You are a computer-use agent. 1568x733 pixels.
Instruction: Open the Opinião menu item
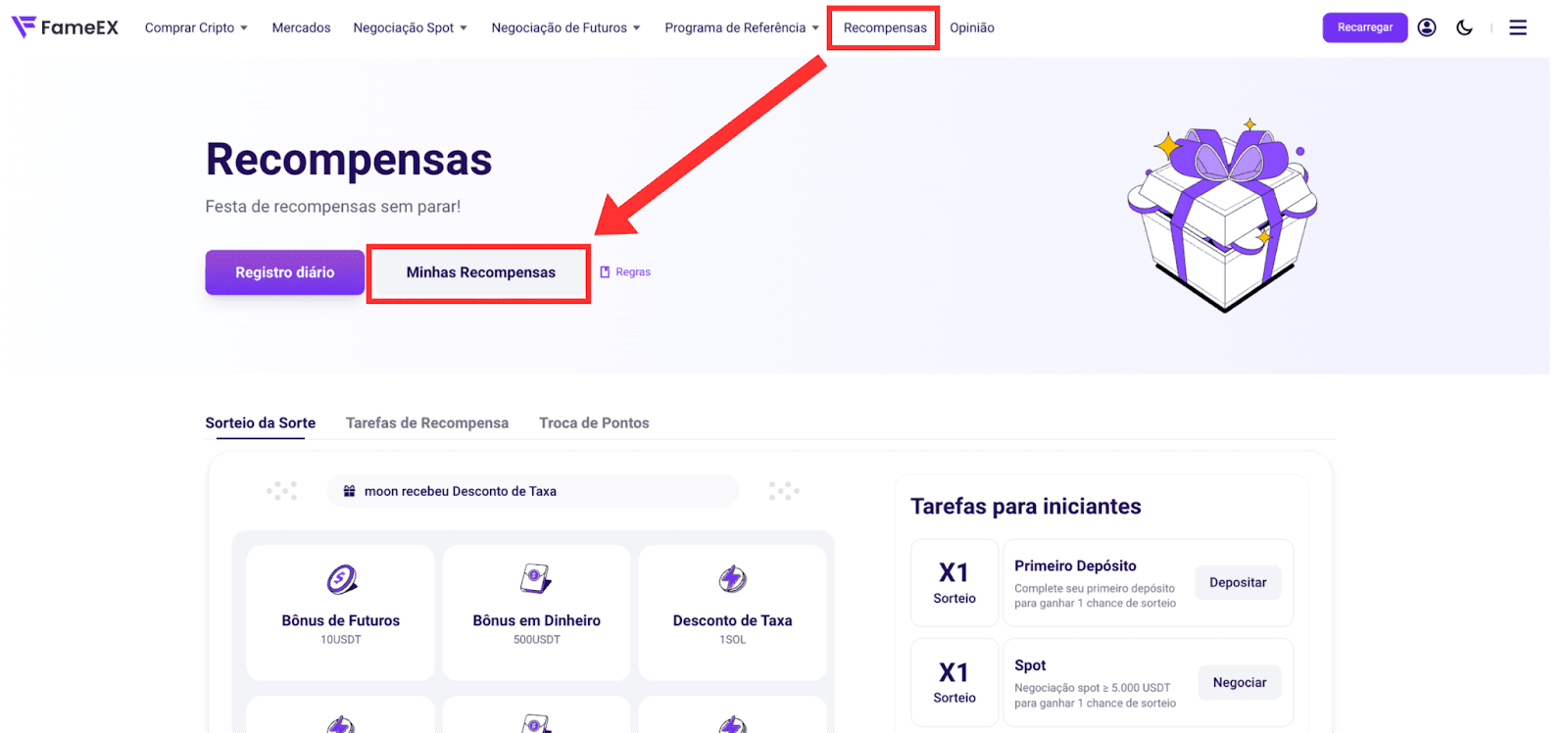pos(972,27)
